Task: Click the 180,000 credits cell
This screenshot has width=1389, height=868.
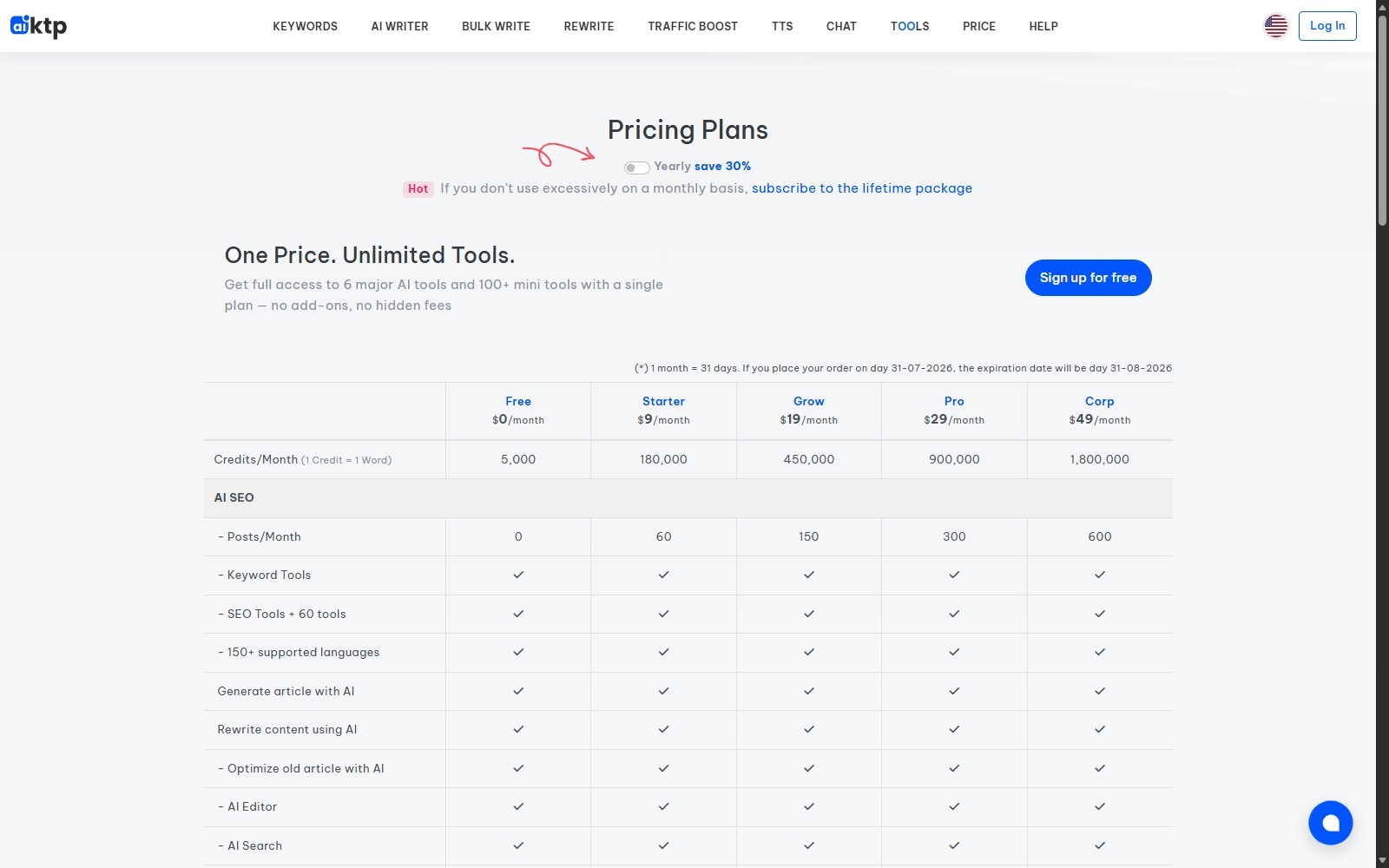Action: [x=663, y=459]
